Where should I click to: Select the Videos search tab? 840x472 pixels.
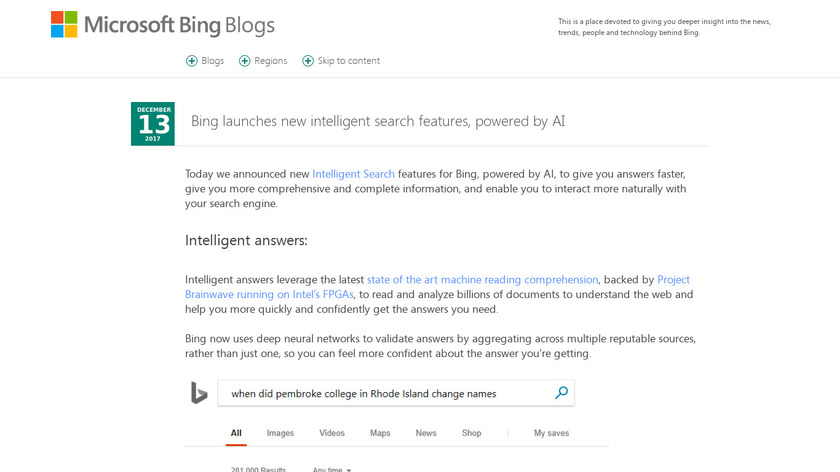[x=332, y=433]
